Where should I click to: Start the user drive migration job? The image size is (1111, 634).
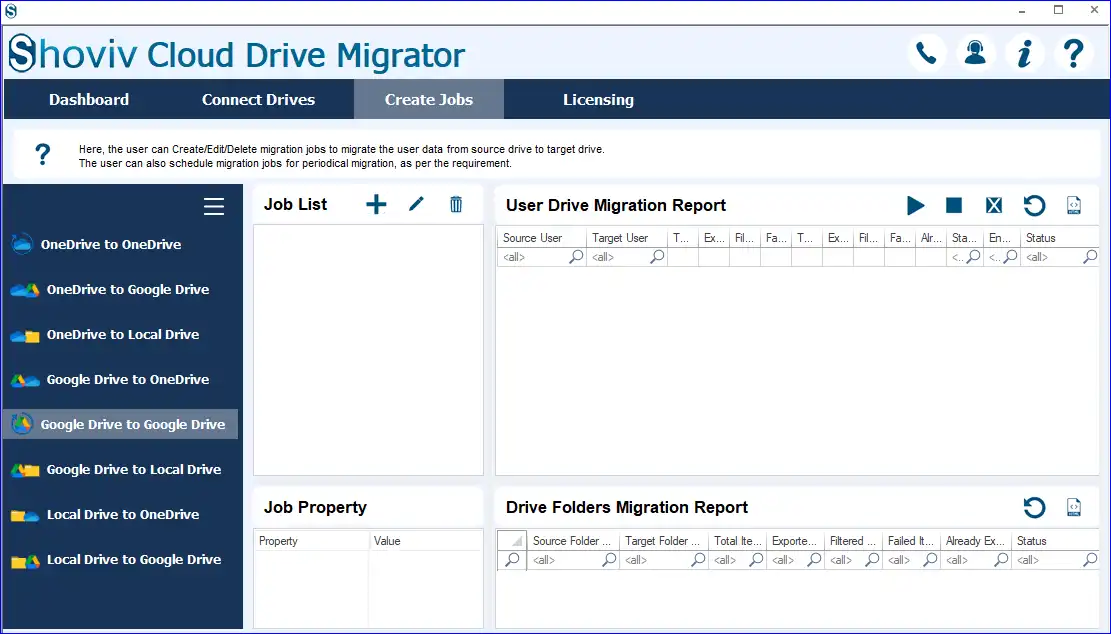916,205
